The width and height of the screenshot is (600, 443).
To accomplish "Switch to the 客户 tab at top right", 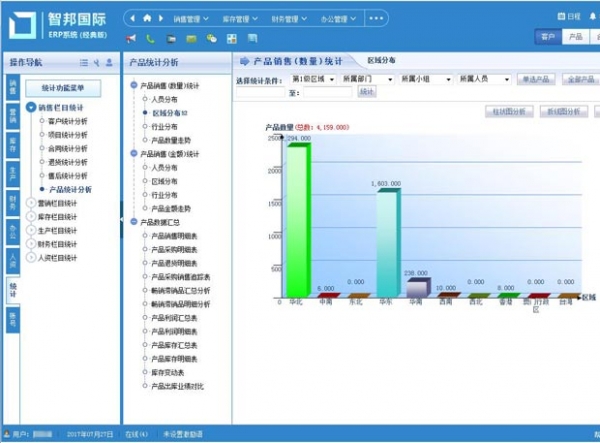I will pyautogui.click(x=548, y=37).
